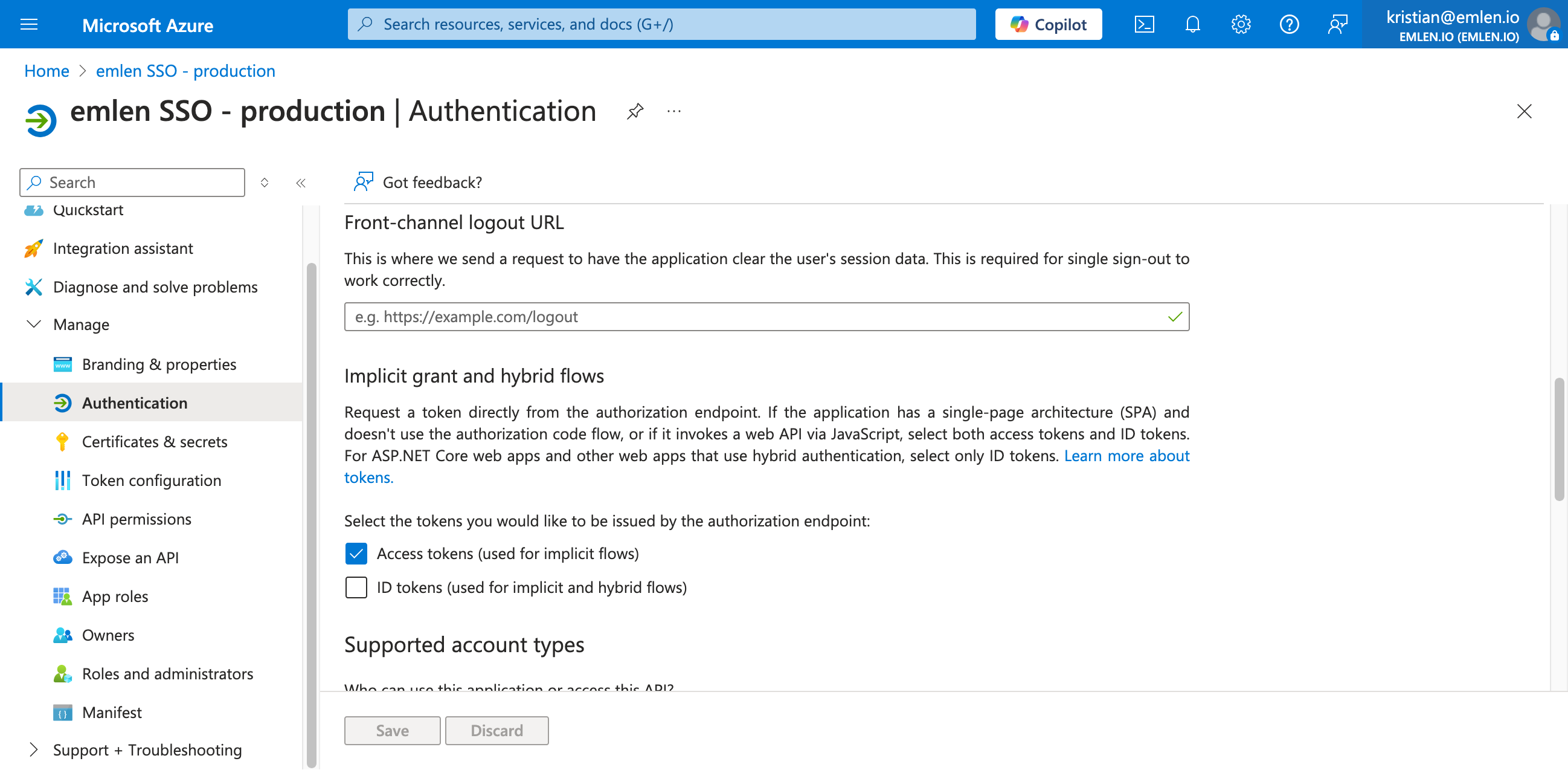
Task: Click Learn more about tokens link
Action: point(1126,456)
